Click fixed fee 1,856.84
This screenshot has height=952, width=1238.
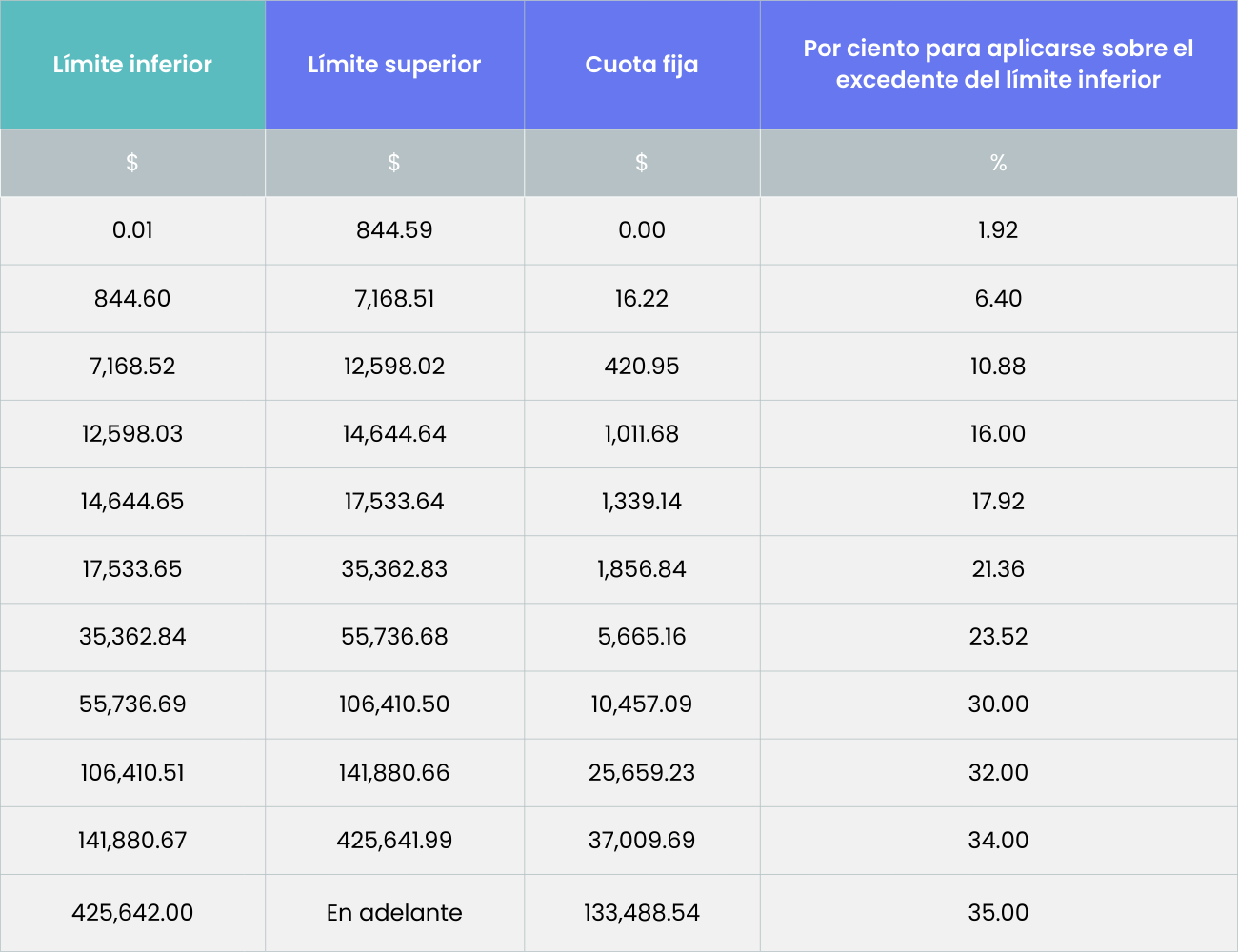(x=642, y=568)
